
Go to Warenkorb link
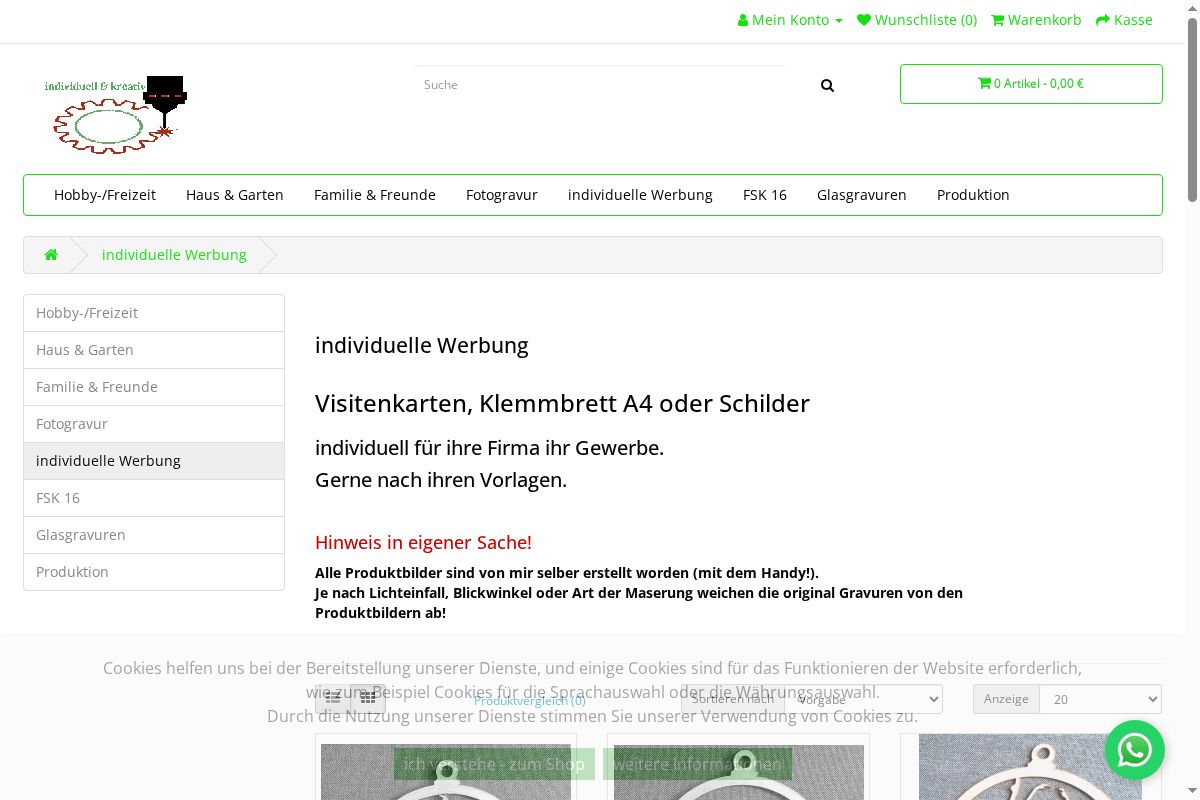(x=1036, y=20)
